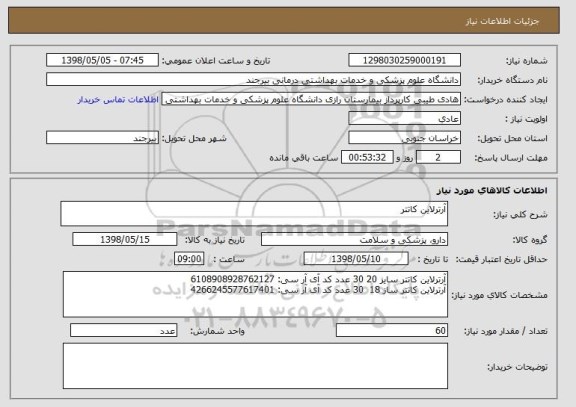
Task: Click the label توضیحات خریدار
Action: click(x=517, y=367)
